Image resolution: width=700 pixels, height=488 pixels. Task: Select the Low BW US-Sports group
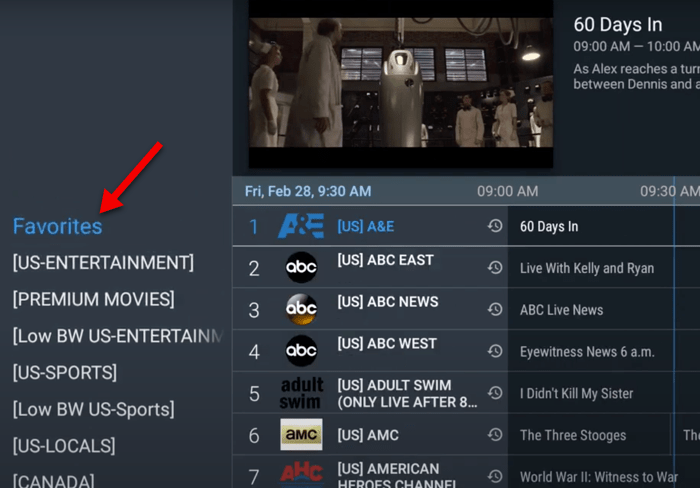93,409
